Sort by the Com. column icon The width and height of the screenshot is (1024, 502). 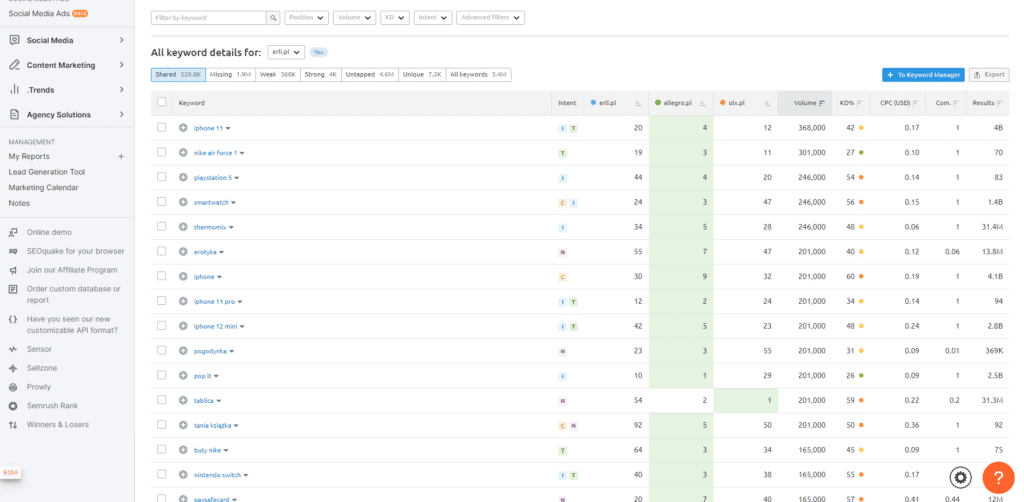[x=956, y=103]
